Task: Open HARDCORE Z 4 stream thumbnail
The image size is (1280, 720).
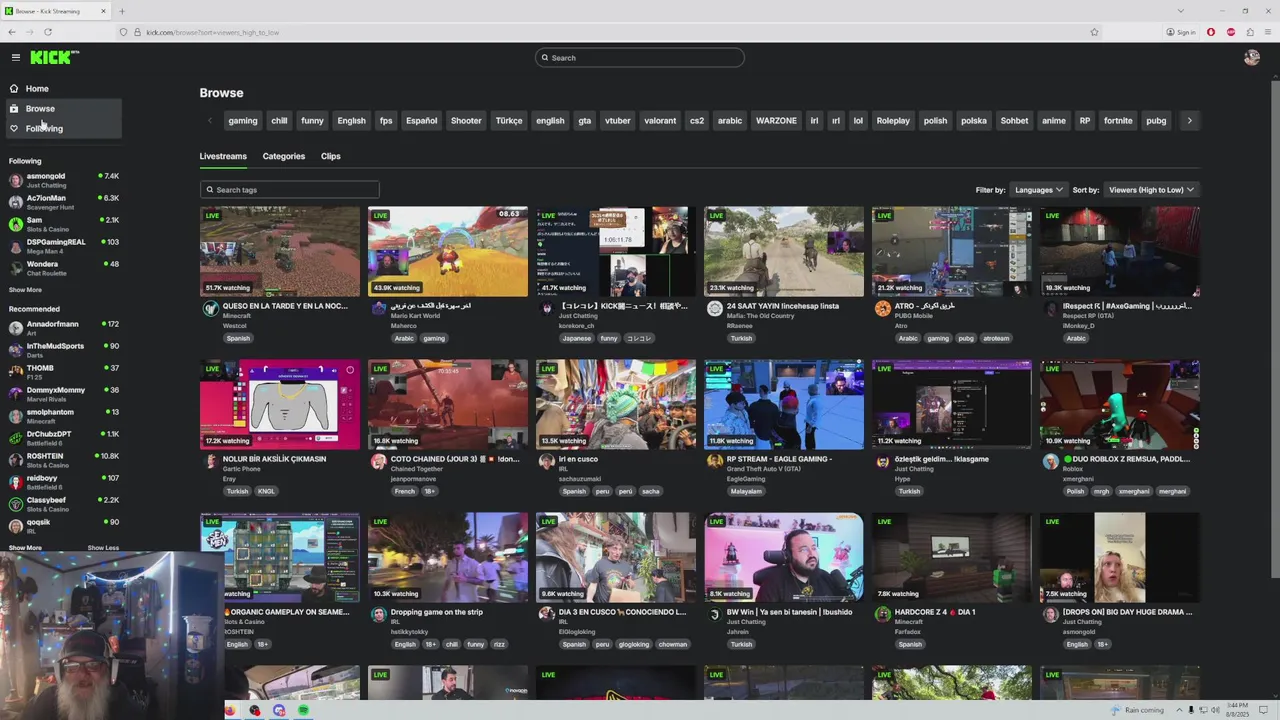Action: [x=951, y=557]
